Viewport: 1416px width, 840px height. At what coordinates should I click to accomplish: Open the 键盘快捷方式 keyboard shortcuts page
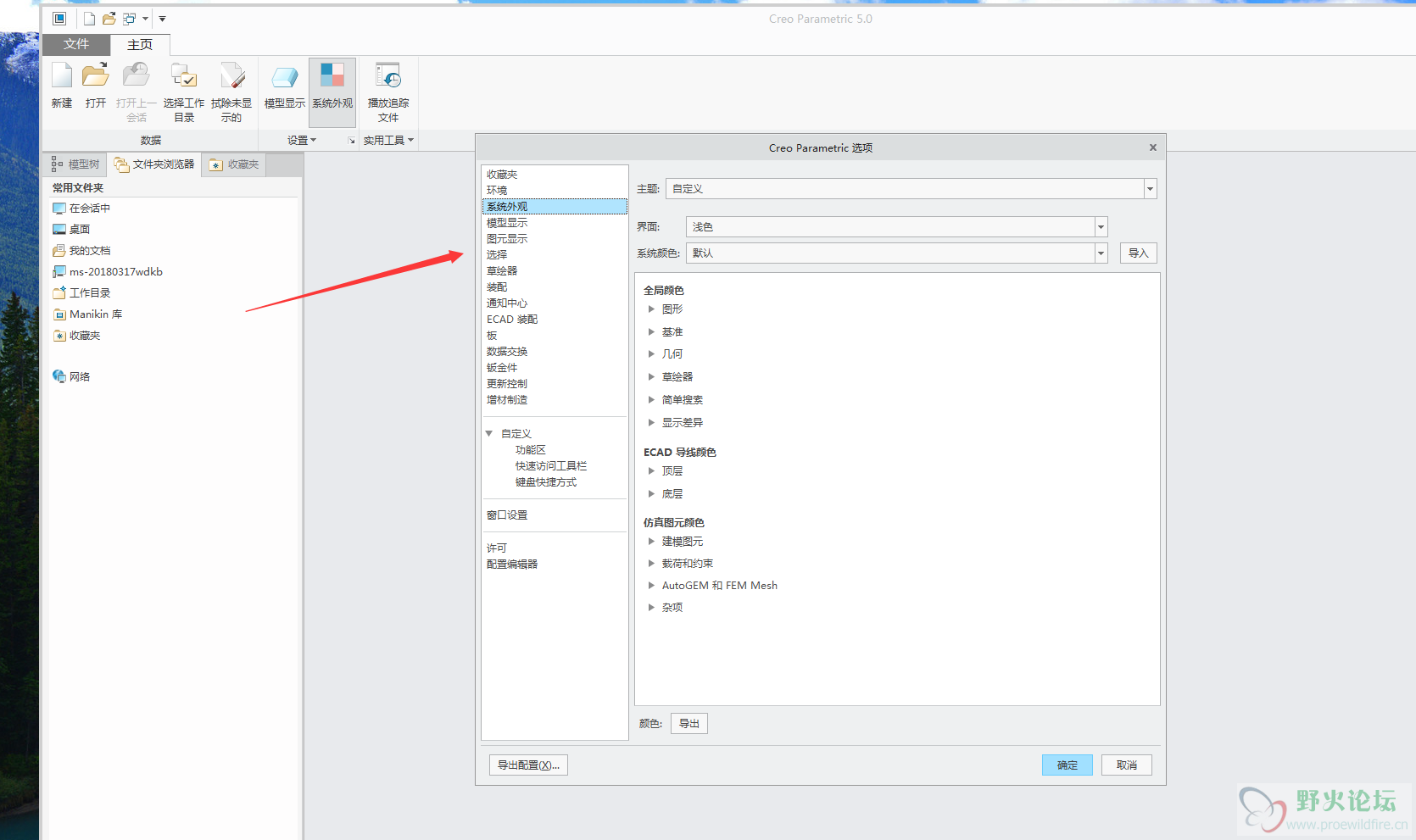pyautogui.click(x=546, y=482)
